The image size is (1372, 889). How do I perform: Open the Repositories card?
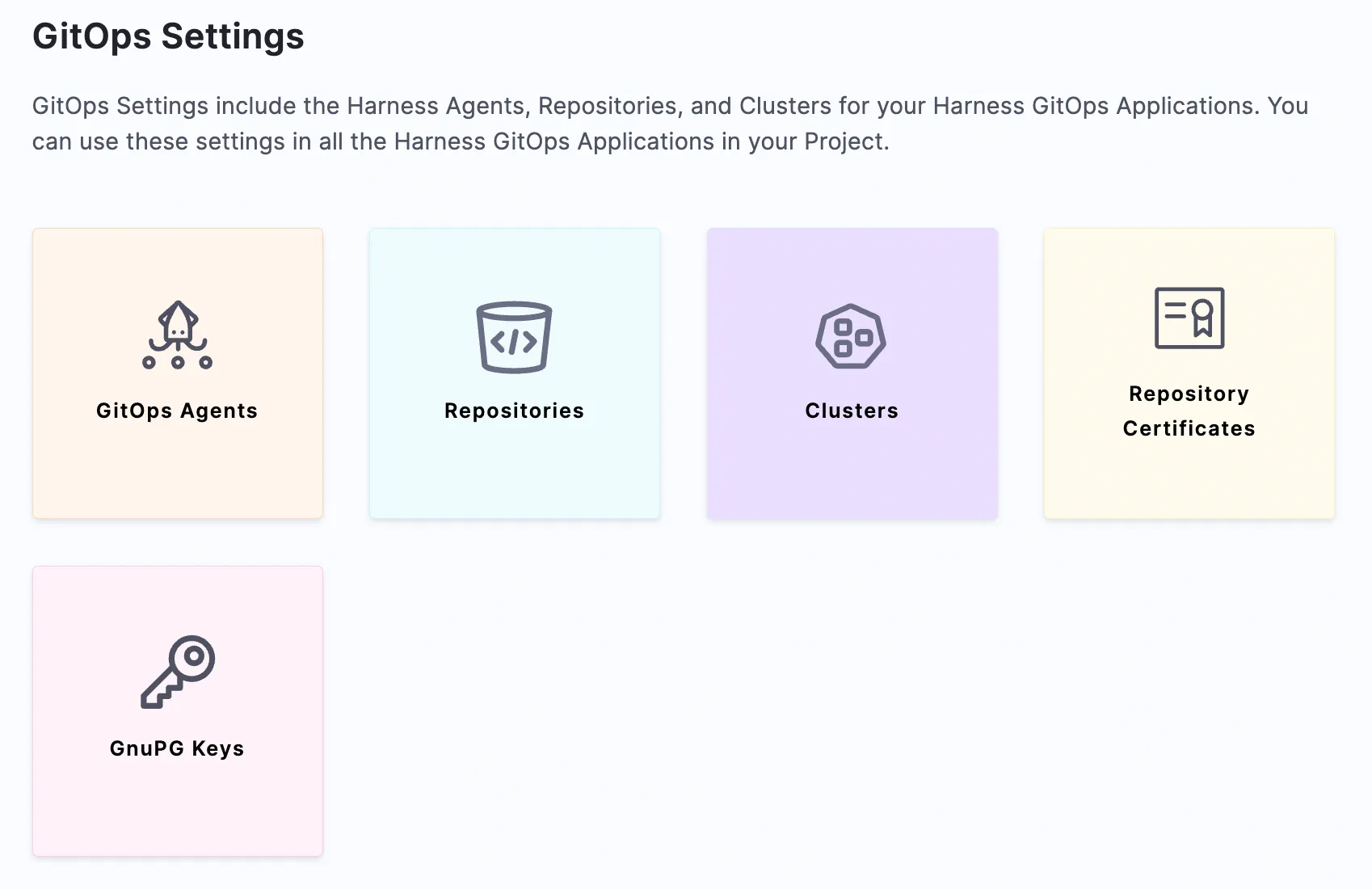[x=514, y=373]
